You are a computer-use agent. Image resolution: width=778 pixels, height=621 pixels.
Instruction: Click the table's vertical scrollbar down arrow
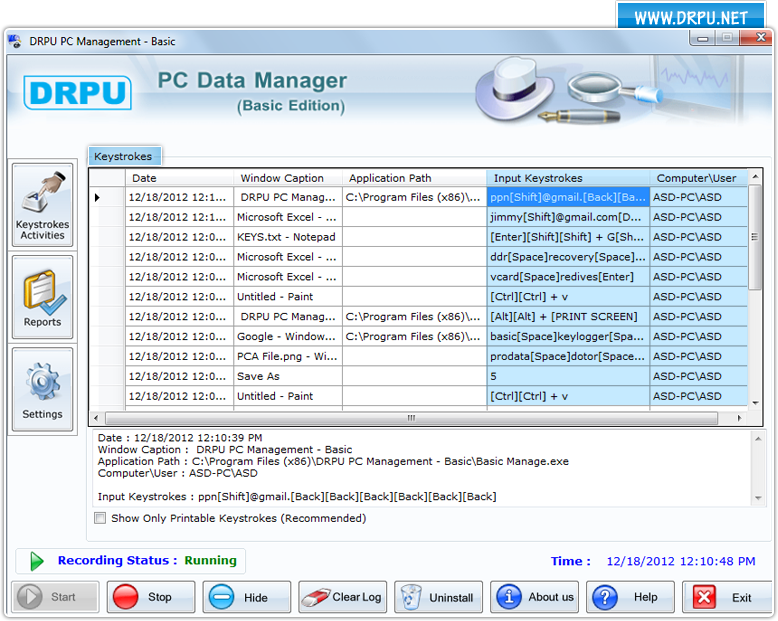755,403
